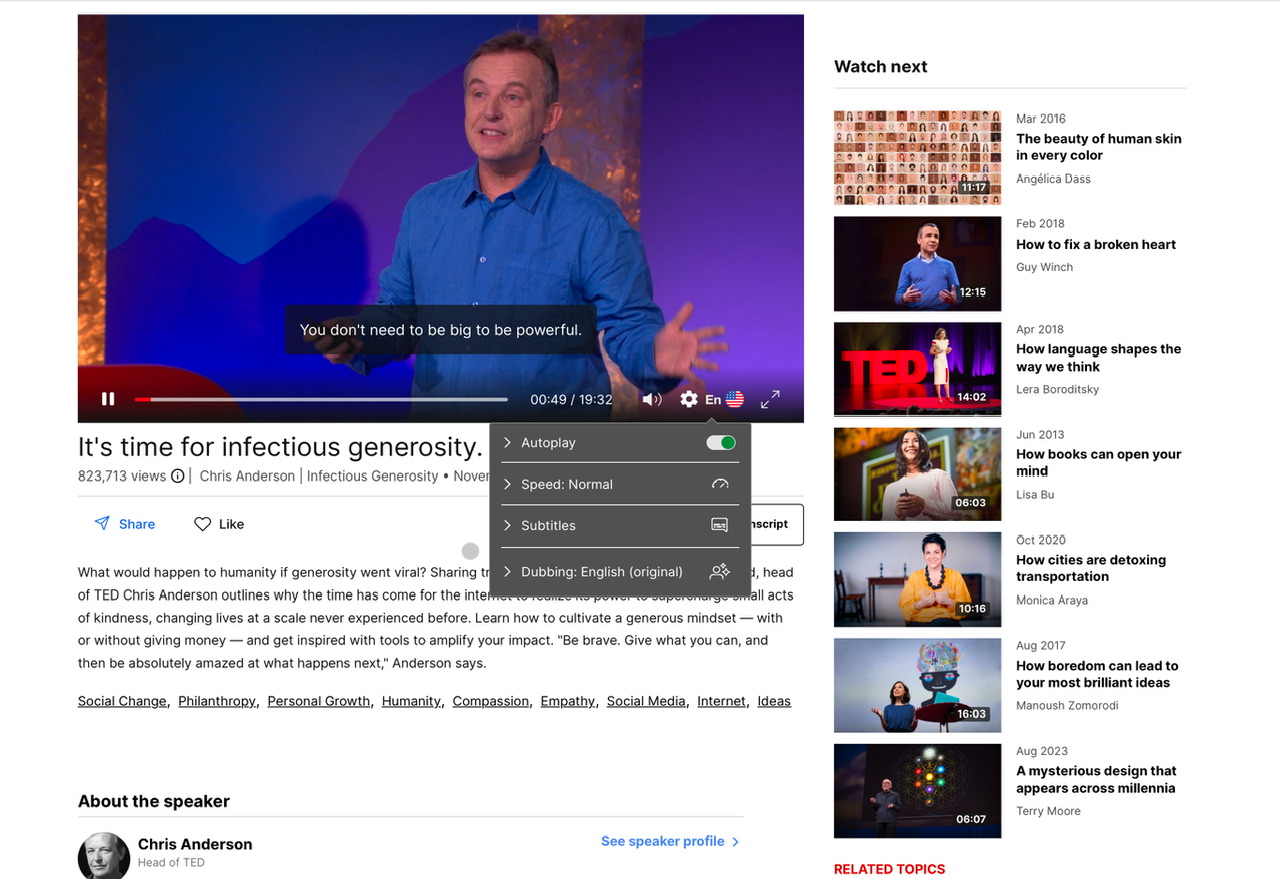Click the heart Like icon
1280x879 pixels.
[x=202, y=524]
